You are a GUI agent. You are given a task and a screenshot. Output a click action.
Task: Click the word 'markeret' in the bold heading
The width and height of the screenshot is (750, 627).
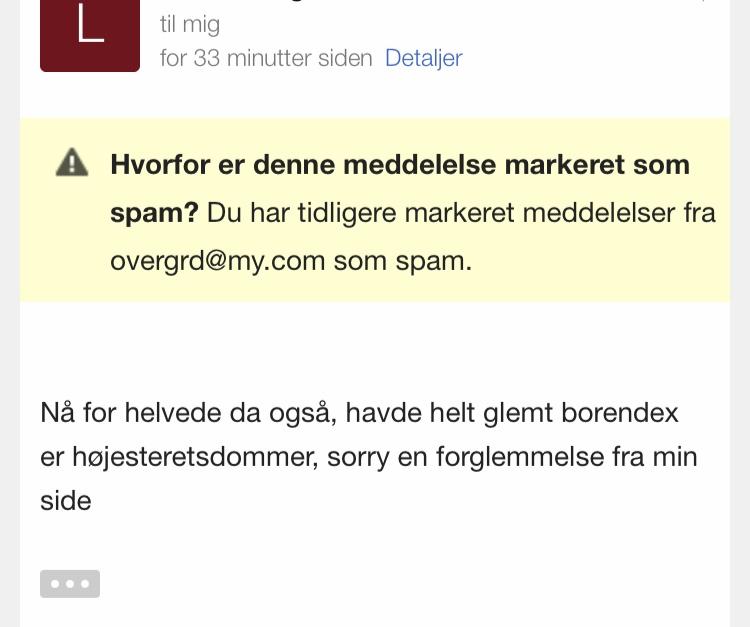pyautogui.click(x=564, y=165)
